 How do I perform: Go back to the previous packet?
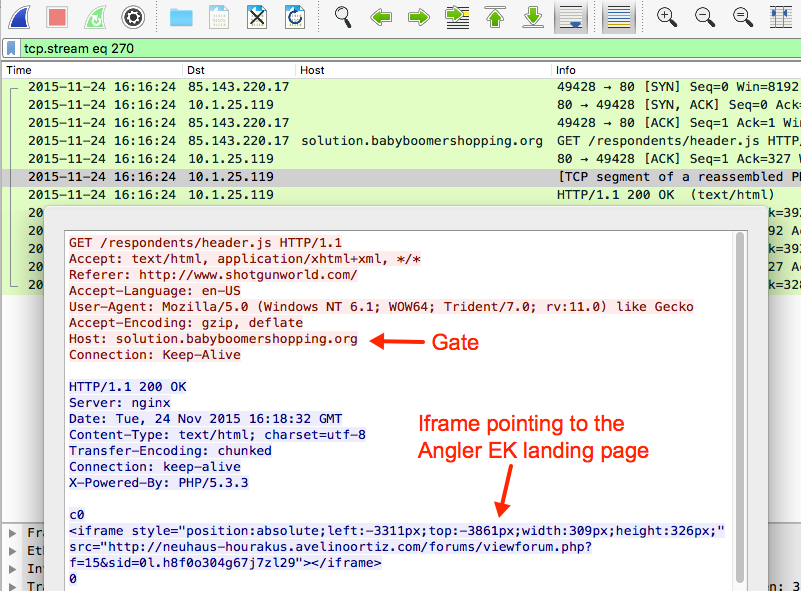tap(381, 17)
